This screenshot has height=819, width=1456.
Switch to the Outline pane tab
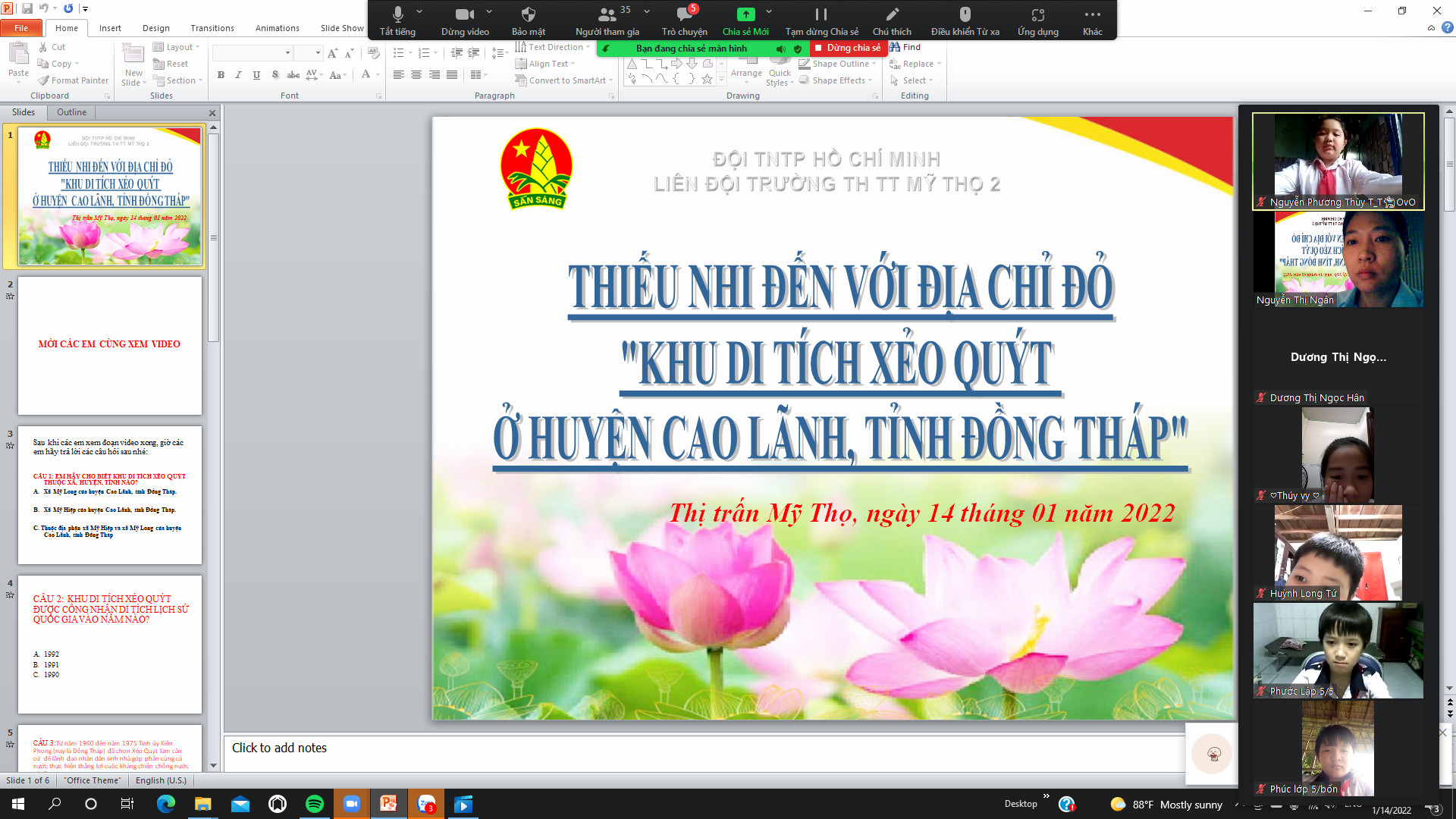(71, 112)
